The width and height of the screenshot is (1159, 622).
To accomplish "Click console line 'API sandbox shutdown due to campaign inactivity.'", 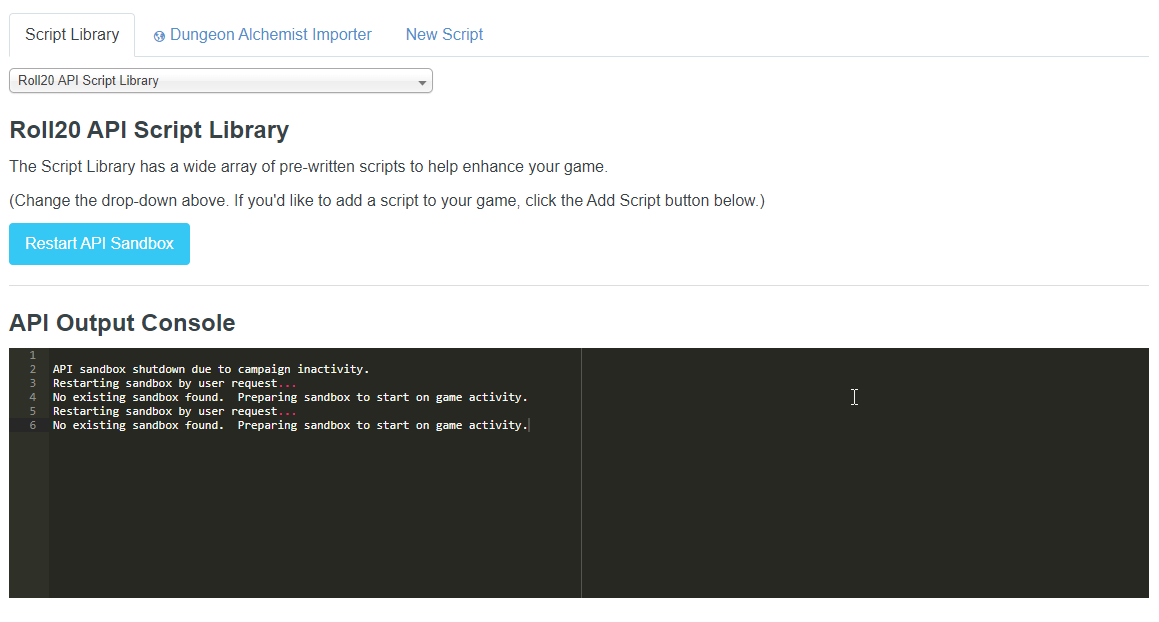I will 211,369.
